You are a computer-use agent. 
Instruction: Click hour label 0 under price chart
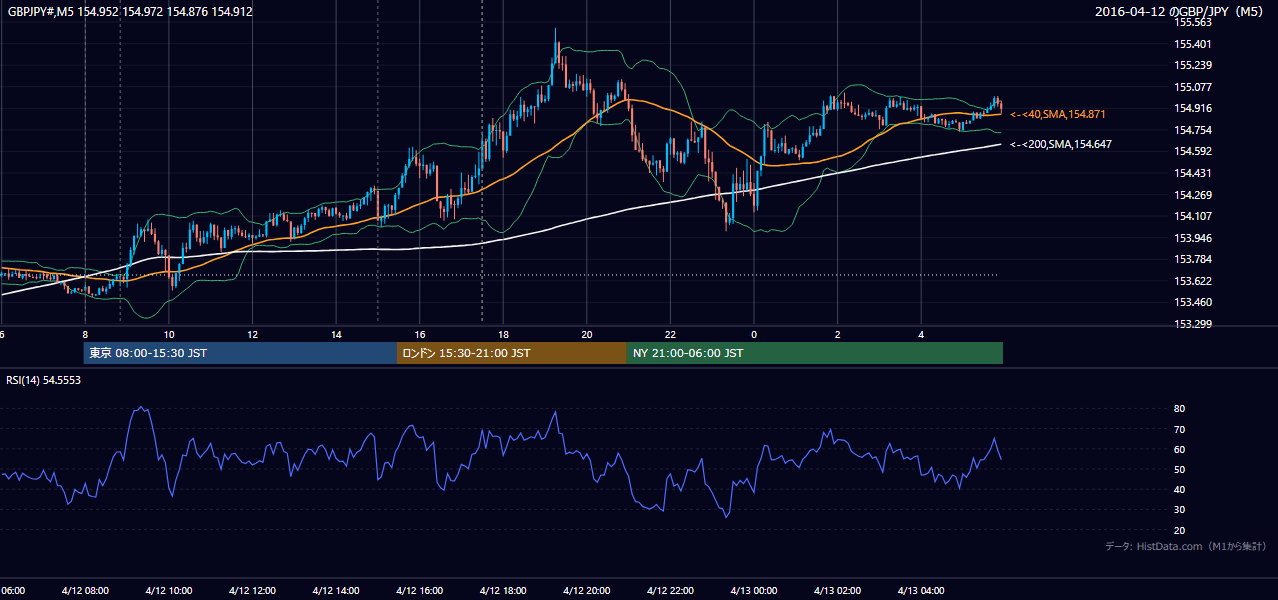[754, 335]
